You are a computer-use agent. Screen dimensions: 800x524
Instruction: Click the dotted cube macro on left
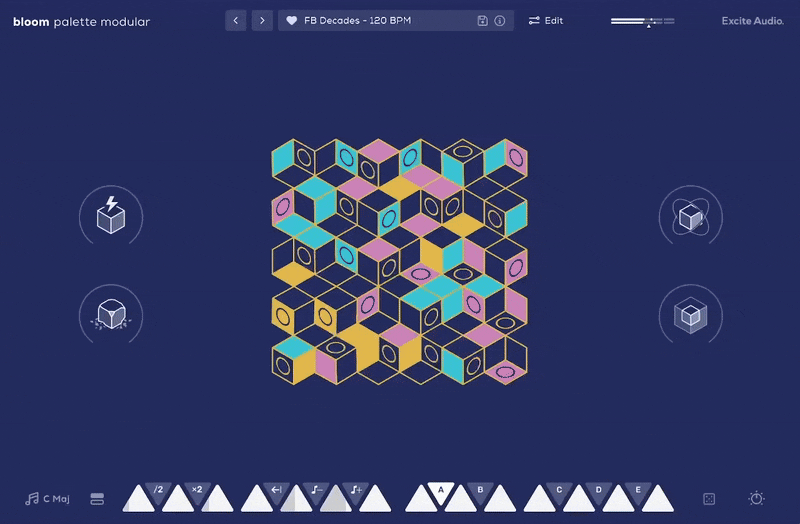coord(110,316)
